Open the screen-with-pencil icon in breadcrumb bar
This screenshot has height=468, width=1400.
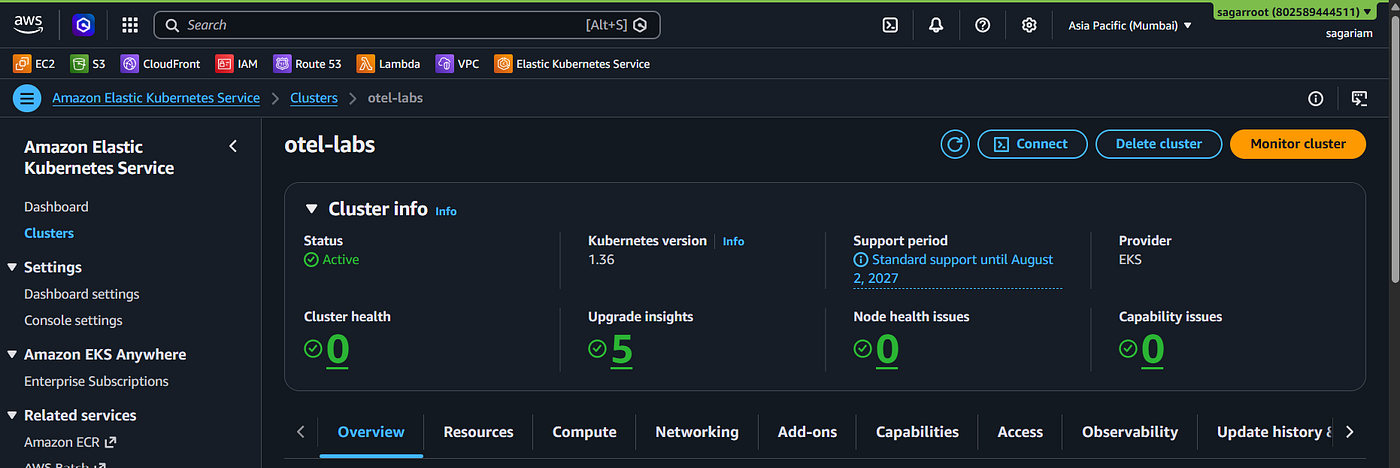(1359, 98)
